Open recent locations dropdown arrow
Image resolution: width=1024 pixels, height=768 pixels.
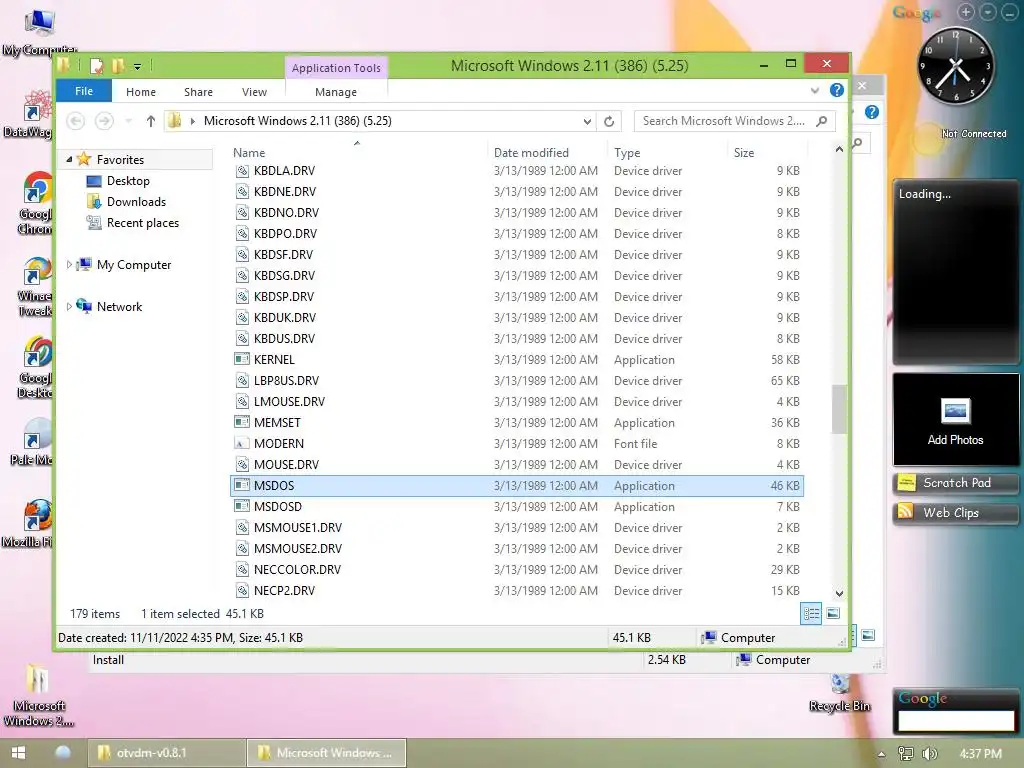tap(128, 121)
